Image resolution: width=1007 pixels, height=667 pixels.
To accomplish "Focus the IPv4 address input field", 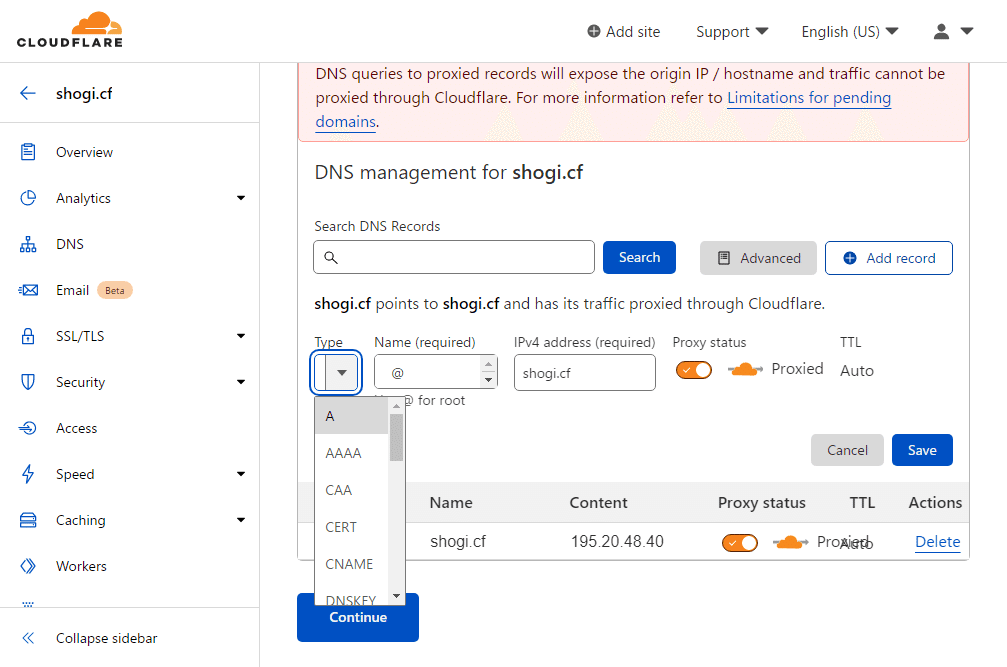I will tap(584, 372).
